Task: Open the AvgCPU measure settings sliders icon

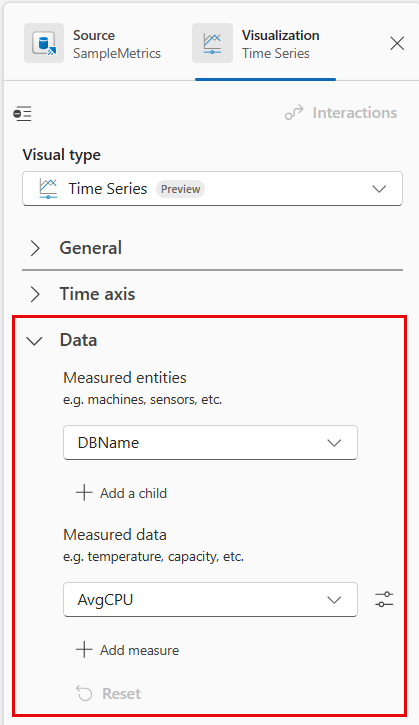Action: pos(384,599)
